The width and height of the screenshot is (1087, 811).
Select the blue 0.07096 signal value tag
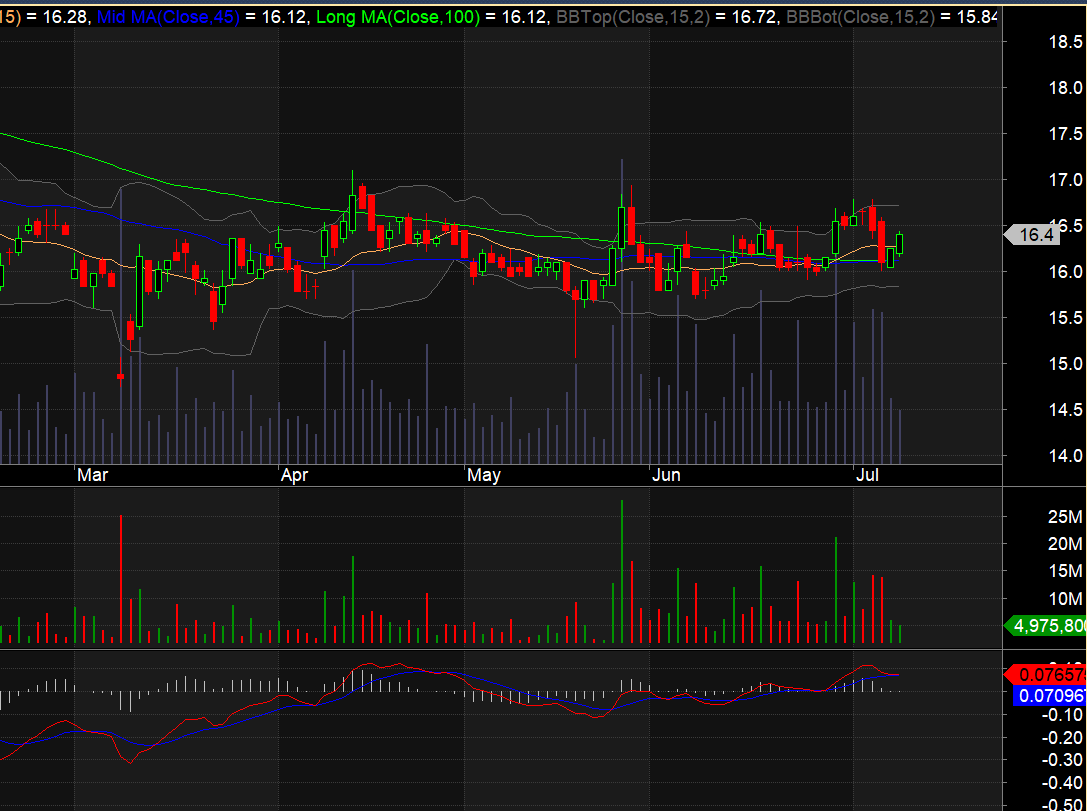click(1050, 695)
